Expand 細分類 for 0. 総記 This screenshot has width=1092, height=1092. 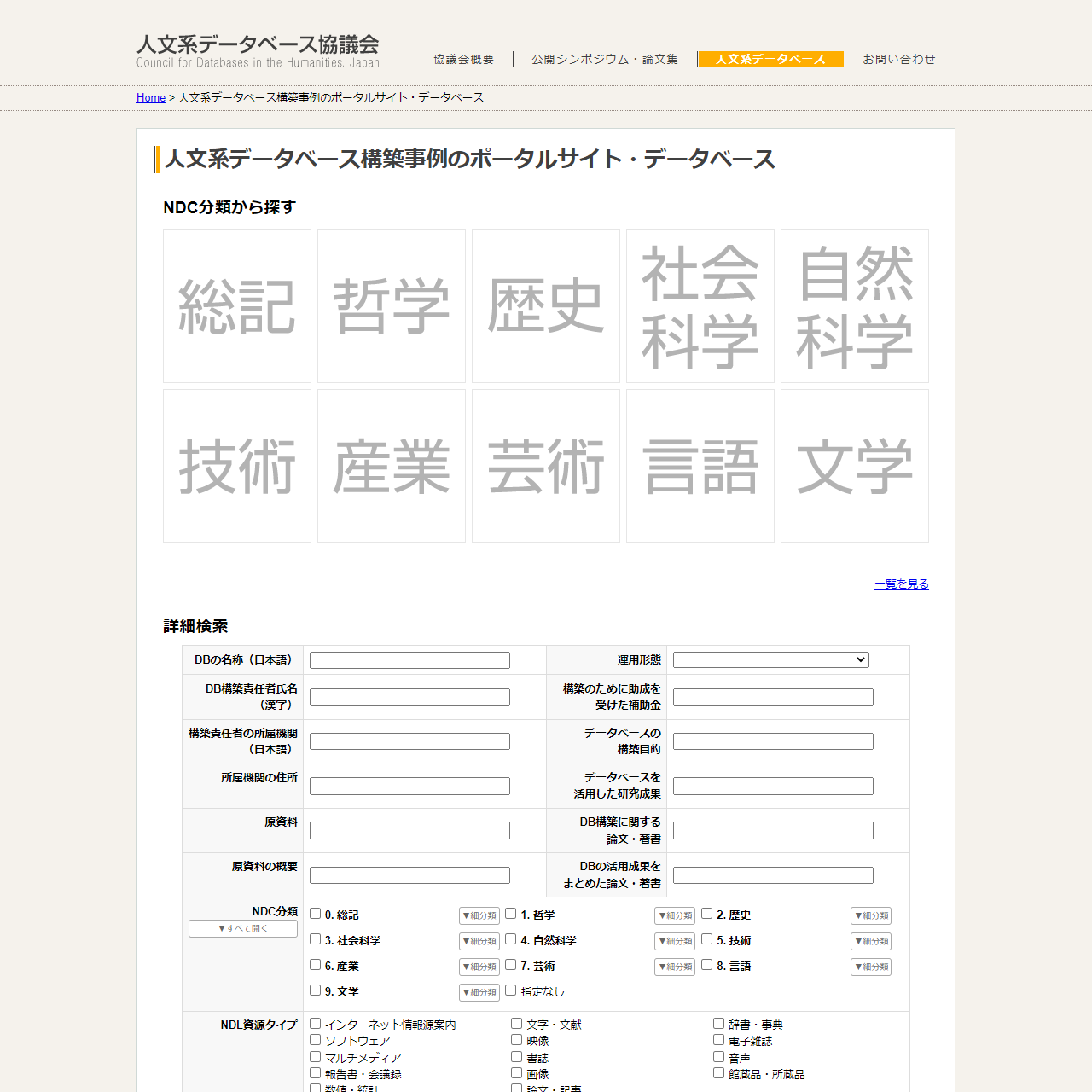(x=479, y=915)
